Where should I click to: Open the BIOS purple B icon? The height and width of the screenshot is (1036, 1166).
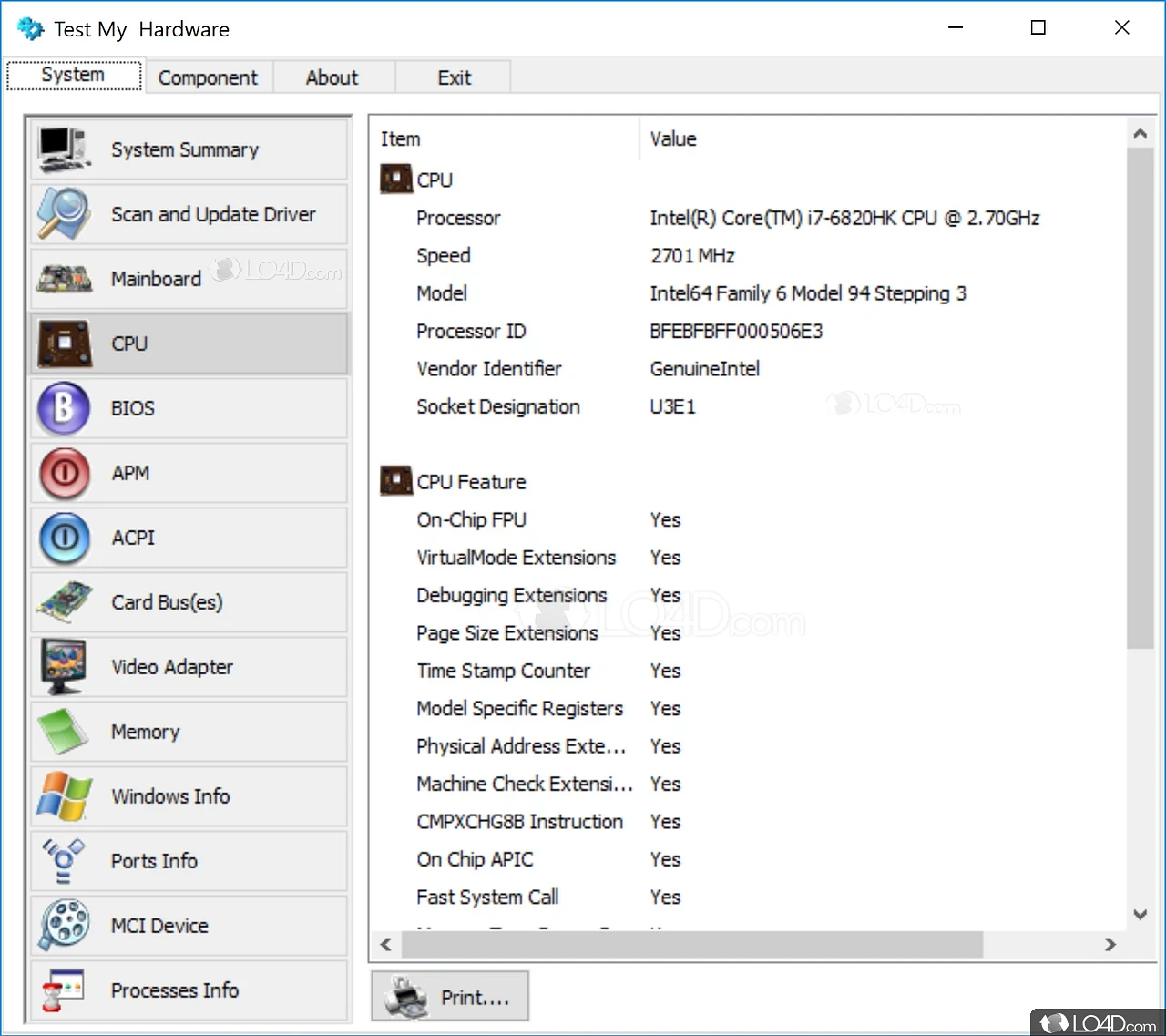(64, 408)
